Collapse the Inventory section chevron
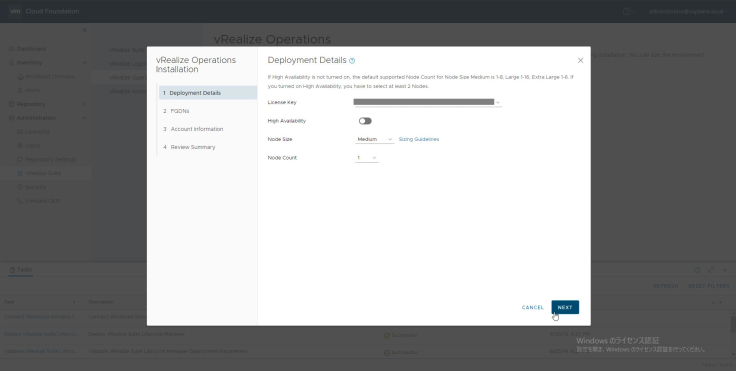Image resolution: width=736 pixels, height=371 pixels. click(x=84, y=62)
